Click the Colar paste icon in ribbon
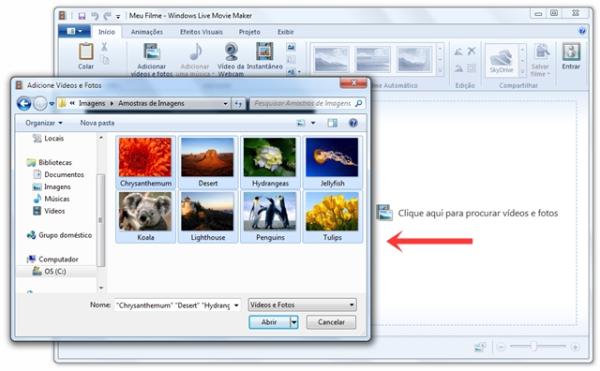The width and height of the screenshot is (600, 371). 86,52
